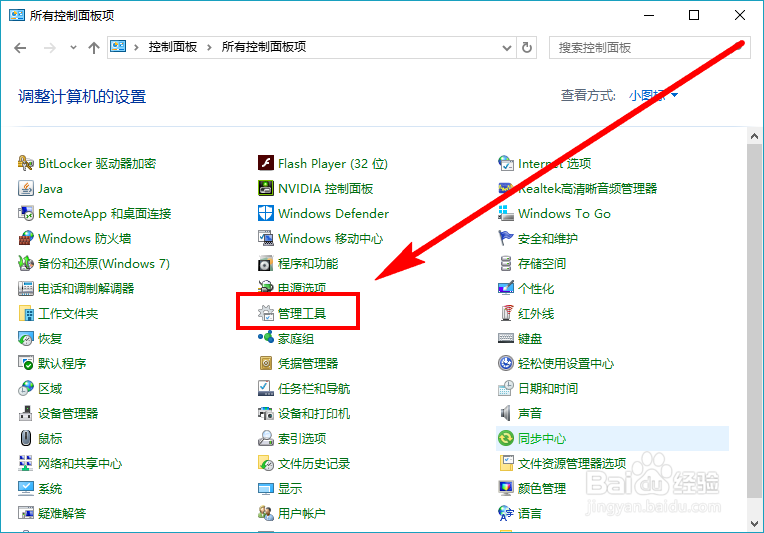764x533 pixels.
Task: Expand the chevron before 控制面板 breadcrumb
Action: 136,47
